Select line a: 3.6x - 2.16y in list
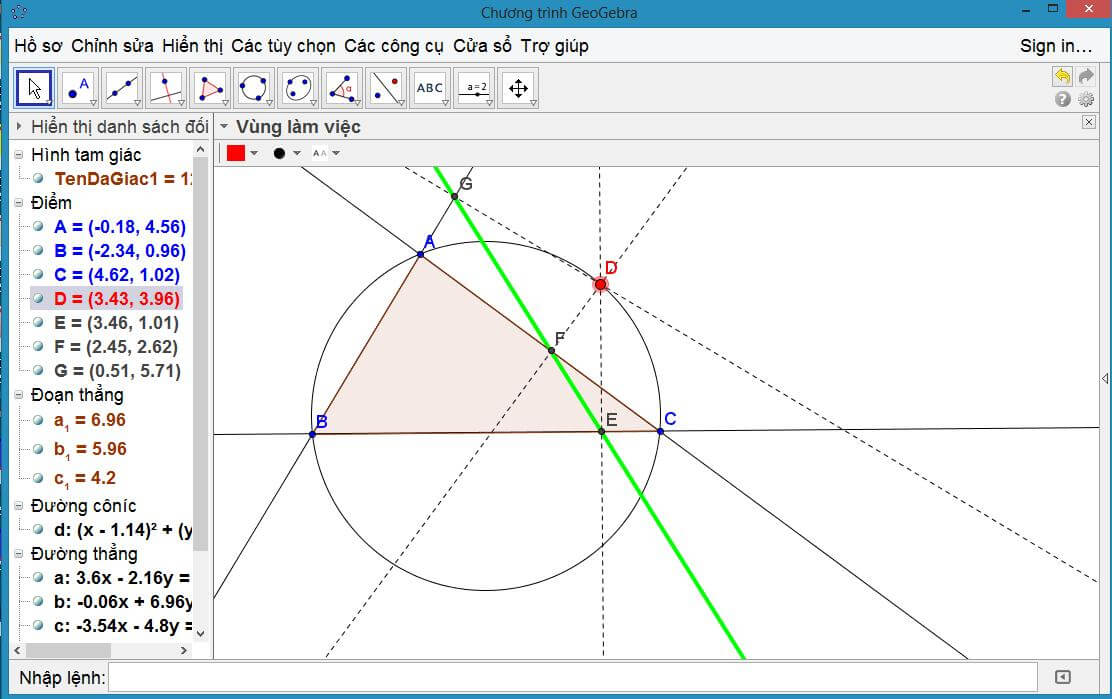The height and width of the screenshot is (699, 1112). click(122, 578)
